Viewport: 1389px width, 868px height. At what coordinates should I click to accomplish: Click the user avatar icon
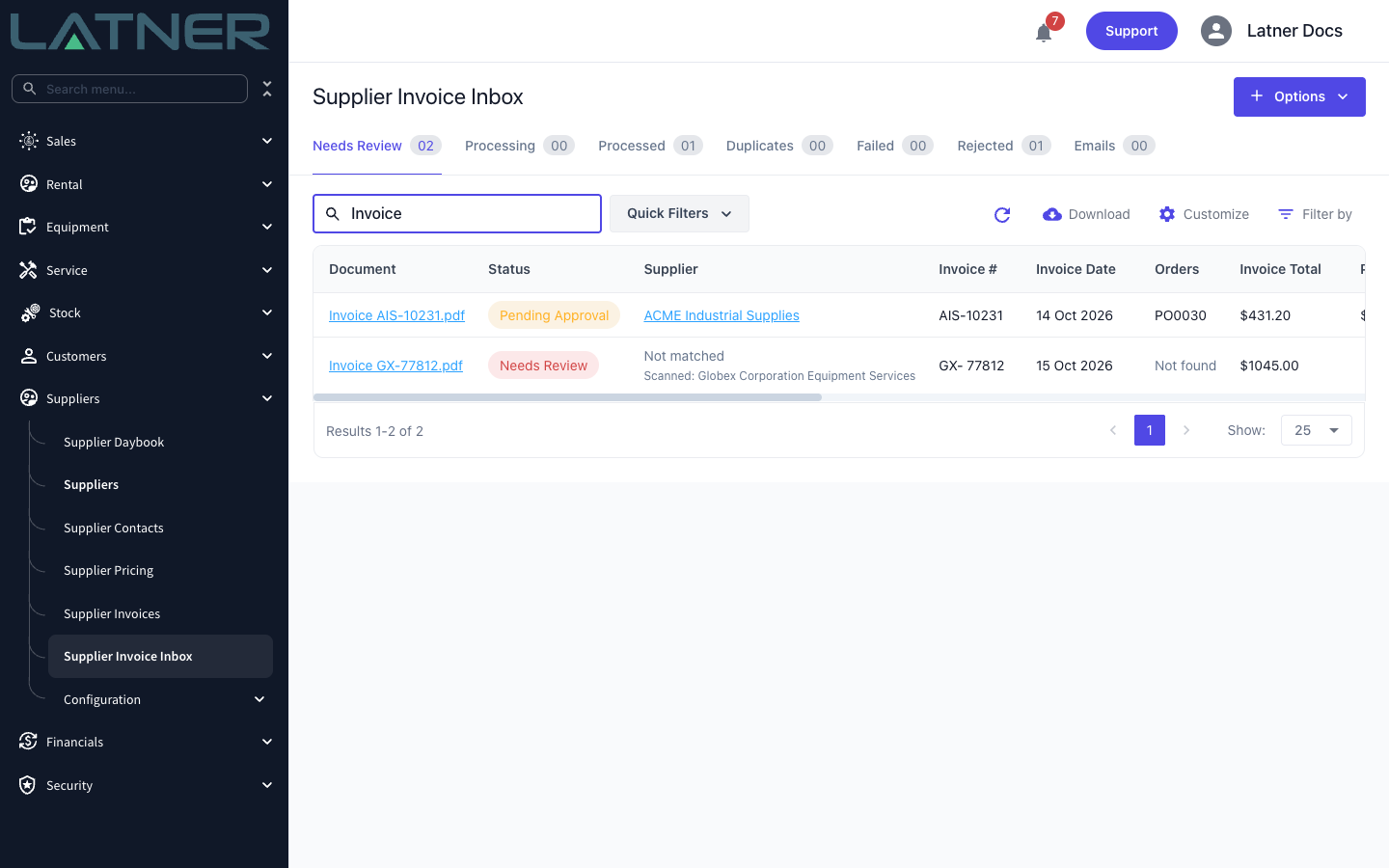point(1216,31)
